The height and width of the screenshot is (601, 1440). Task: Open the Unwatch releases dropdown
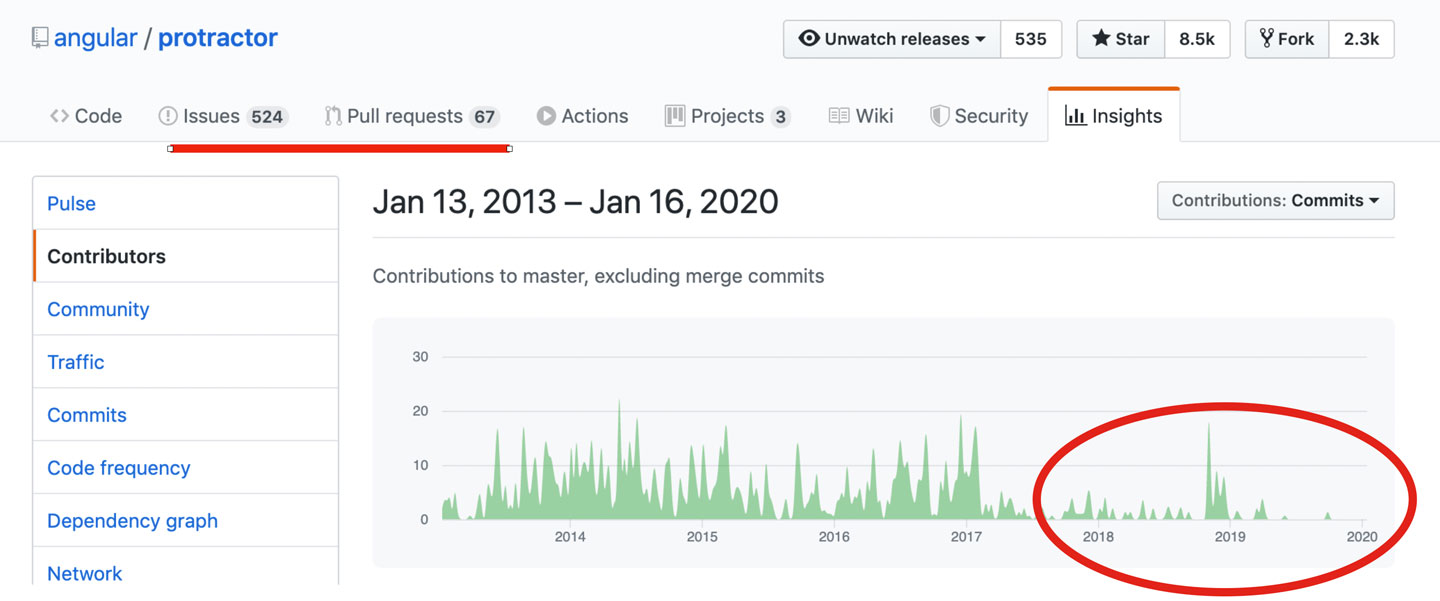tap(892, 39)
